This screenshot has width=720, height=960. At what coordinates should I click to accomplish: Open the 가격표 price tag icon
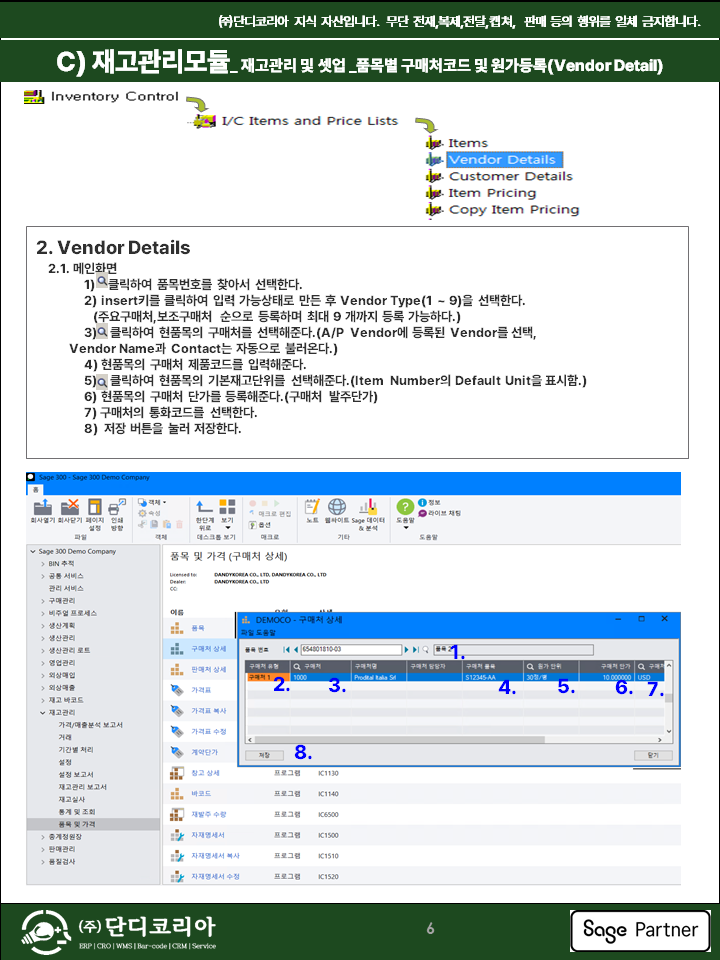[177, 690]
